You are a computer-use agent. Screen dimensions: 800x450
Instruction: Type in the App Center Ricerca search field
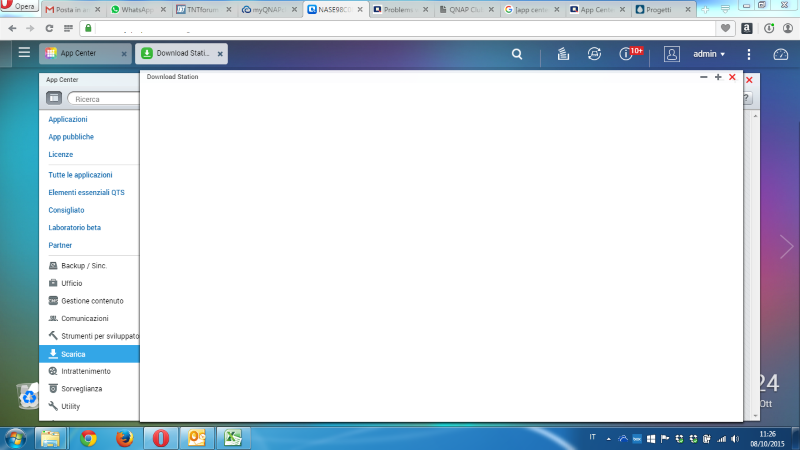[x=104, y=99]
